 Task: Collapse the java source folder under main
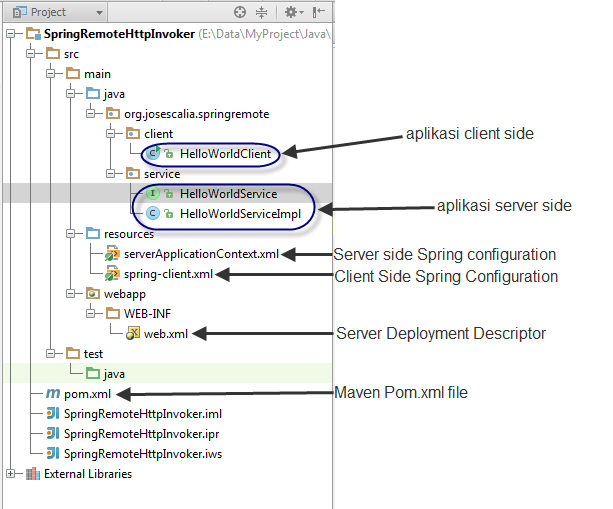tap(70, 93)
